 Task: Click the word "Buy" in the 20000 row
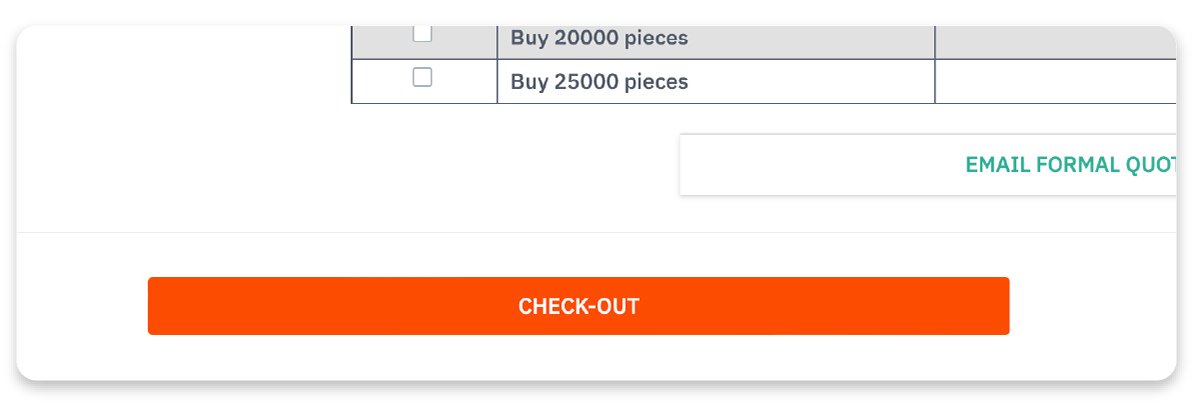pyautogui.click(x=528, y=39)
